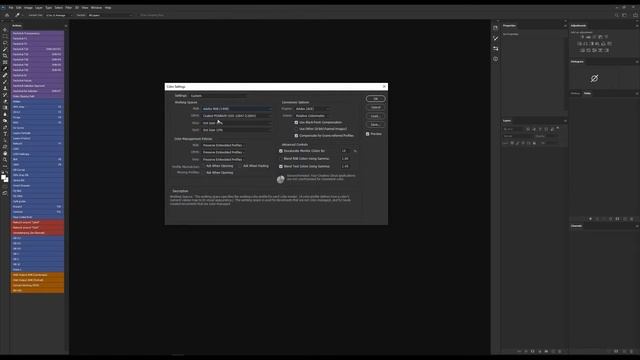640x360 pixels.
Task: Select the Crop tool
Action: point(5,56)
